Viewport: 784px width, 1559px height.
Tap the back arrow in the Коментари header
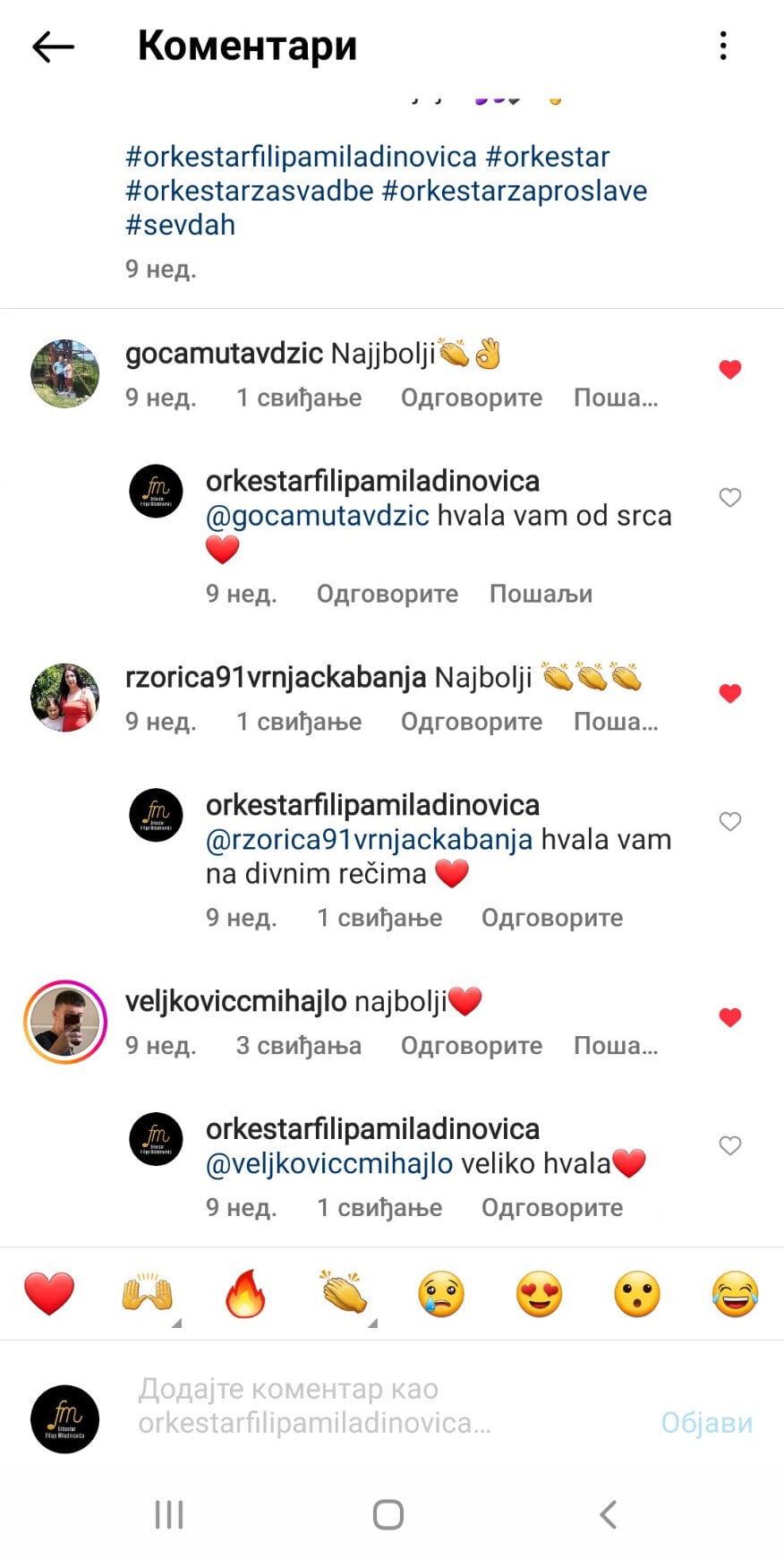click(x=53, y=47)
